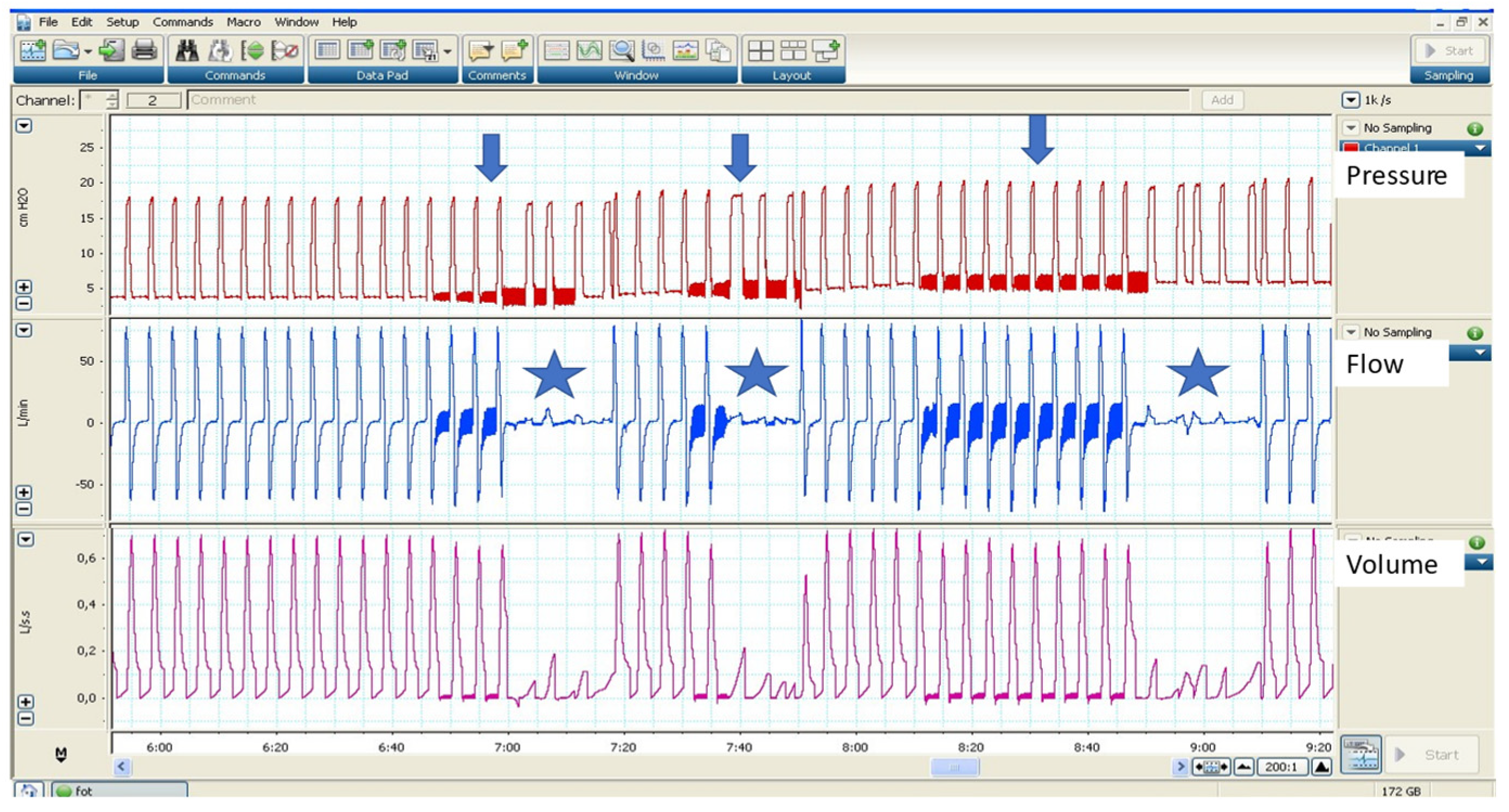Open the Volume channel function dropdown arrow
The width and height of the screenshot is (1509, 812).
click(x=1481, y=563)
